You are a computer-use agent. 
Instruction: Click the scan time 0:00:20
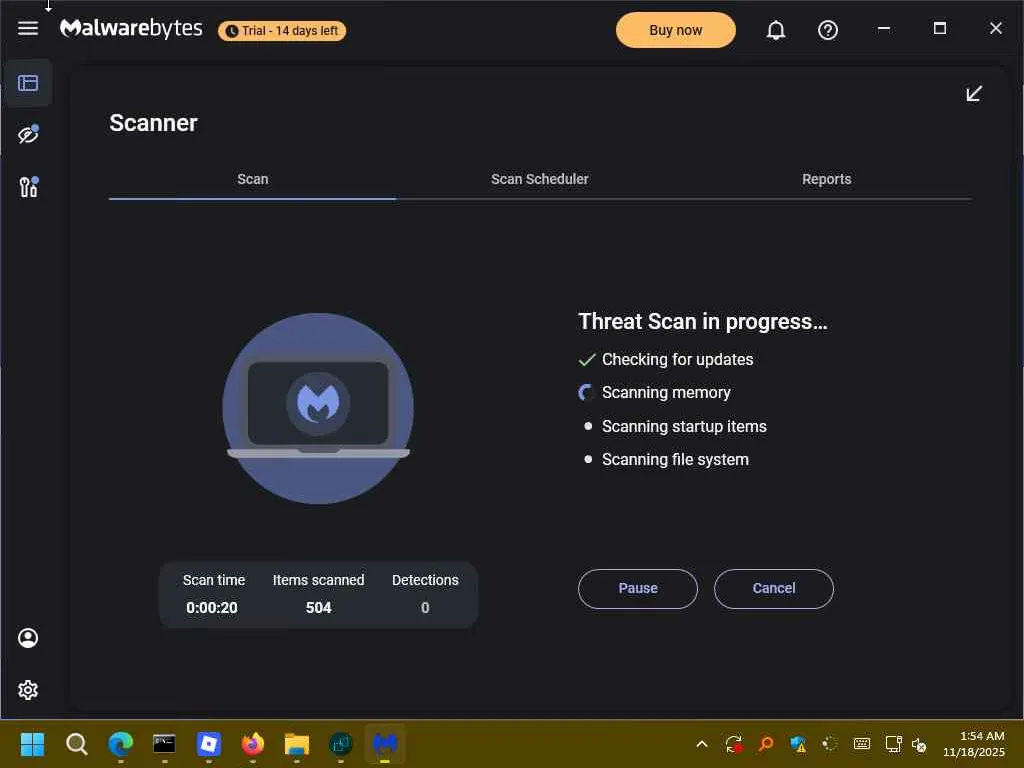(212, 608)
